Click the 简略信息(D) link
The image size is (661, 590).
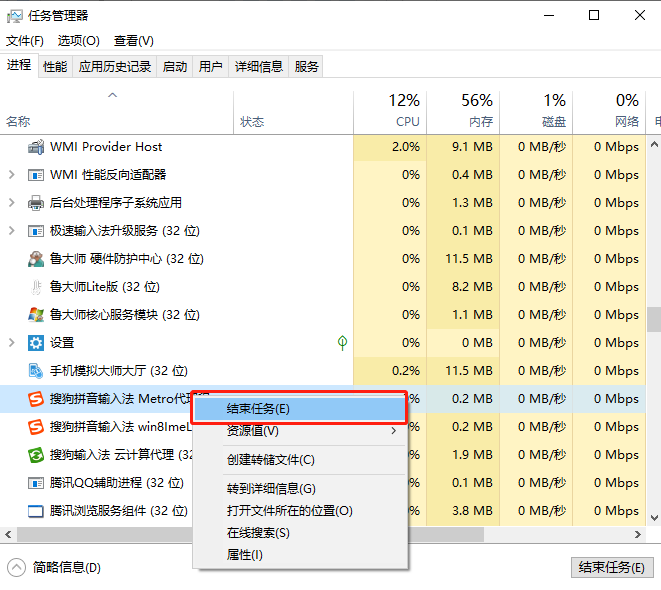(67, 568)
